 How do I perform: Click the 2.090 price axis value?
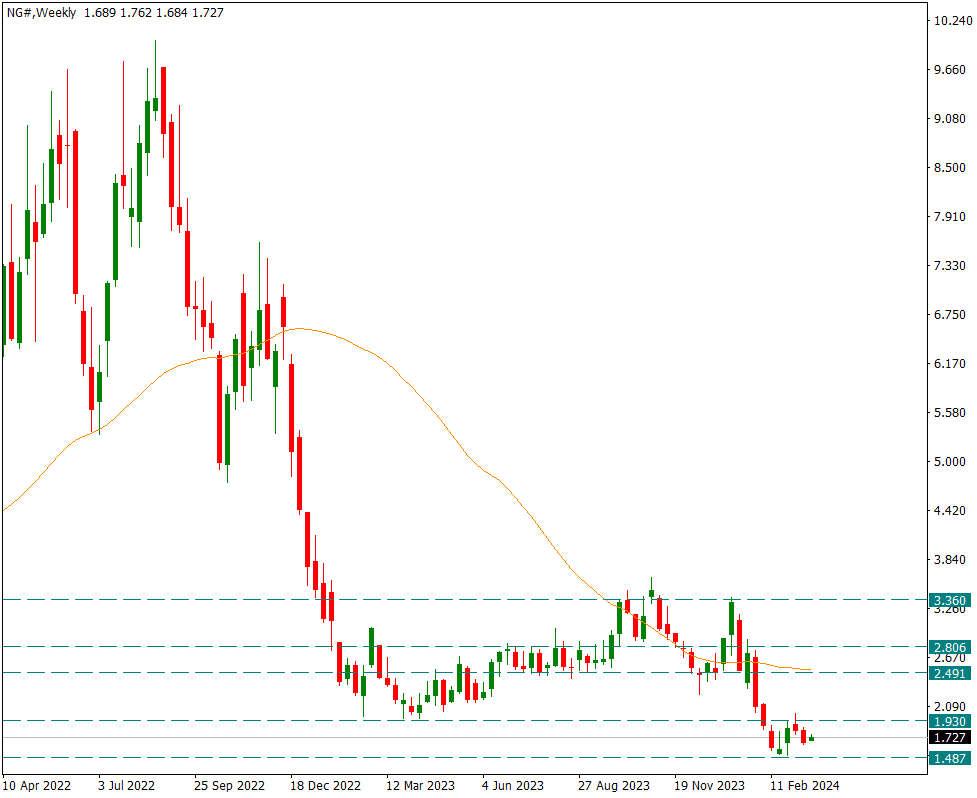(950, 706)
